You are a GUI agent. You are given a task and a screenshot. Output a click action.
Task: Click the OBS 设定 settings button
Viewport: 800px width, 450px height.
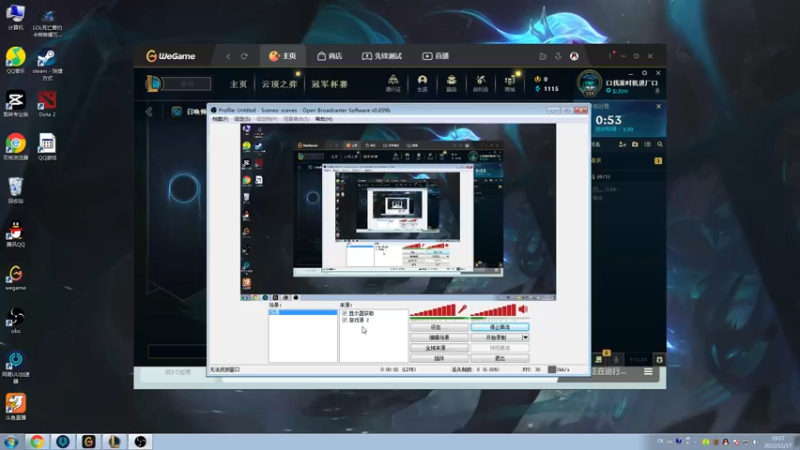(x=439, y=327)
